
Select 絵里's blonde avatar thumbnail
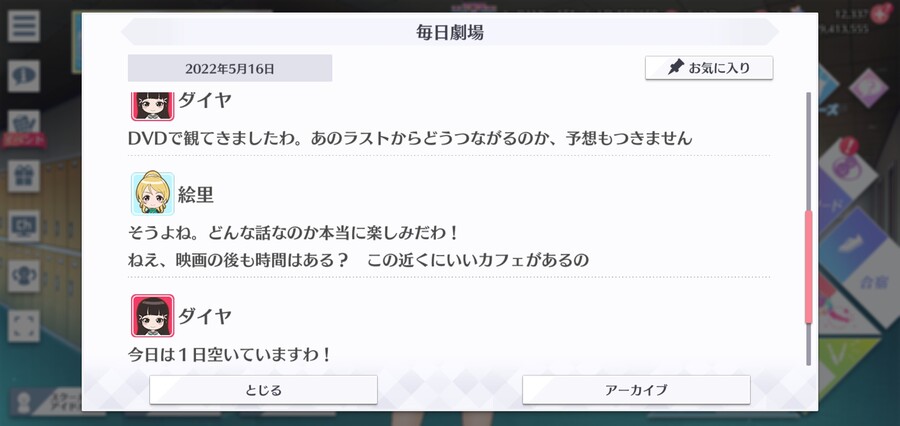(x=153, y=193)
